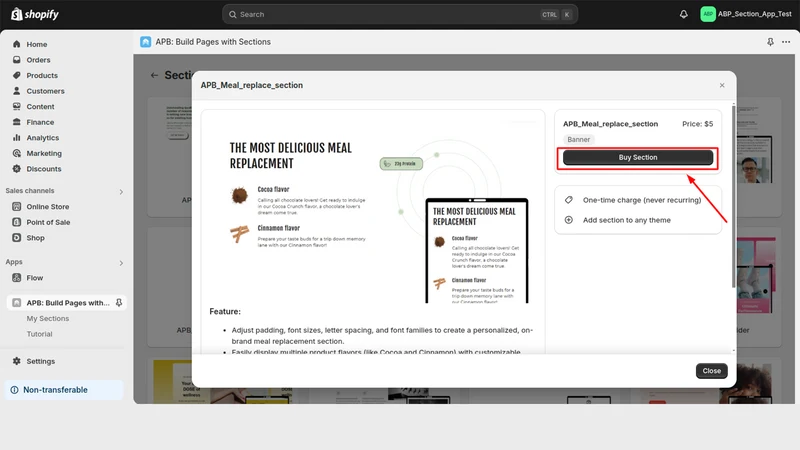Click the Home house icon
The image size is (800, 450).
coord(17,44)
